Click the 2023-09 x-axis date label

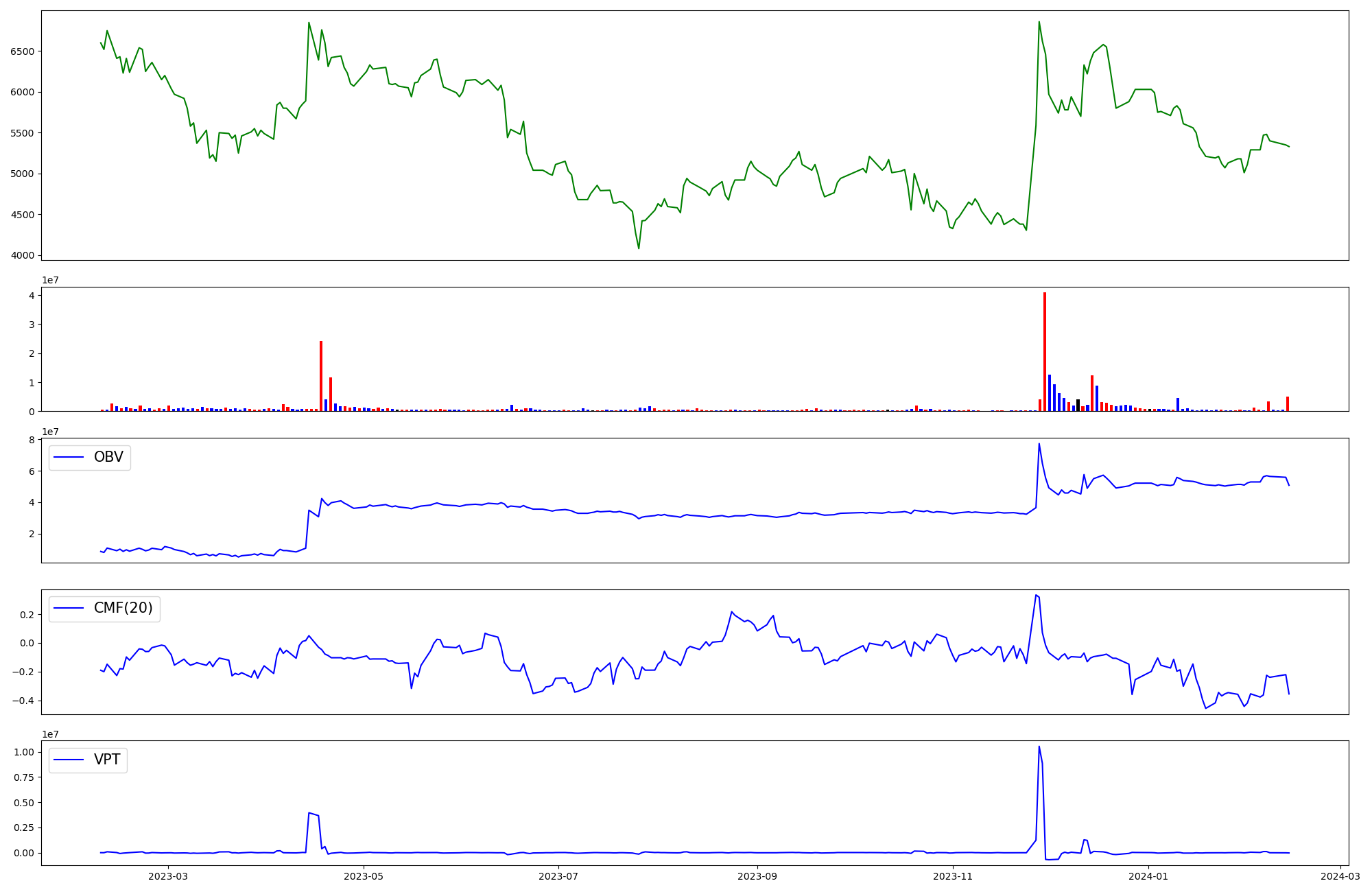(x=757, y=876)
